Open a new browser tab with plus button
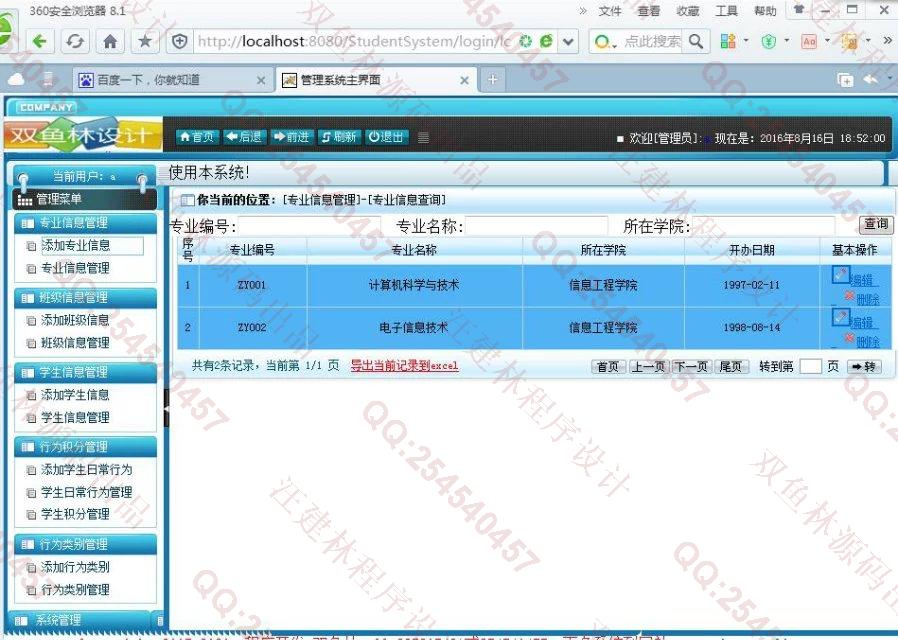The width and height of the screenshot is (898, 640). (x=493, y=80)
